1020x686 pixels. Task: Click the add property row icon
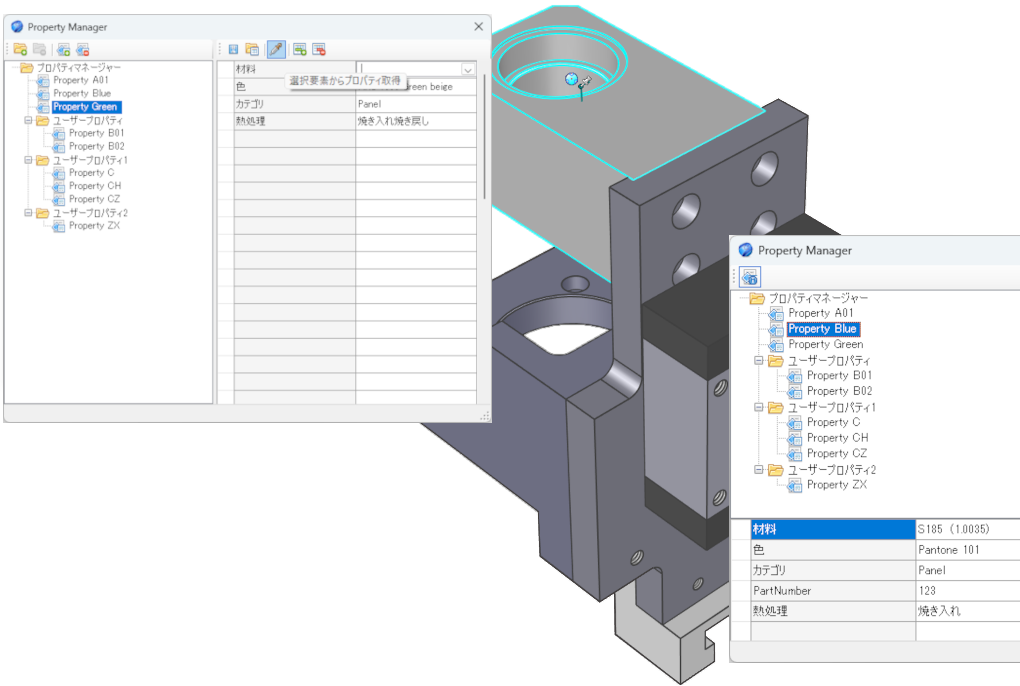300,49
